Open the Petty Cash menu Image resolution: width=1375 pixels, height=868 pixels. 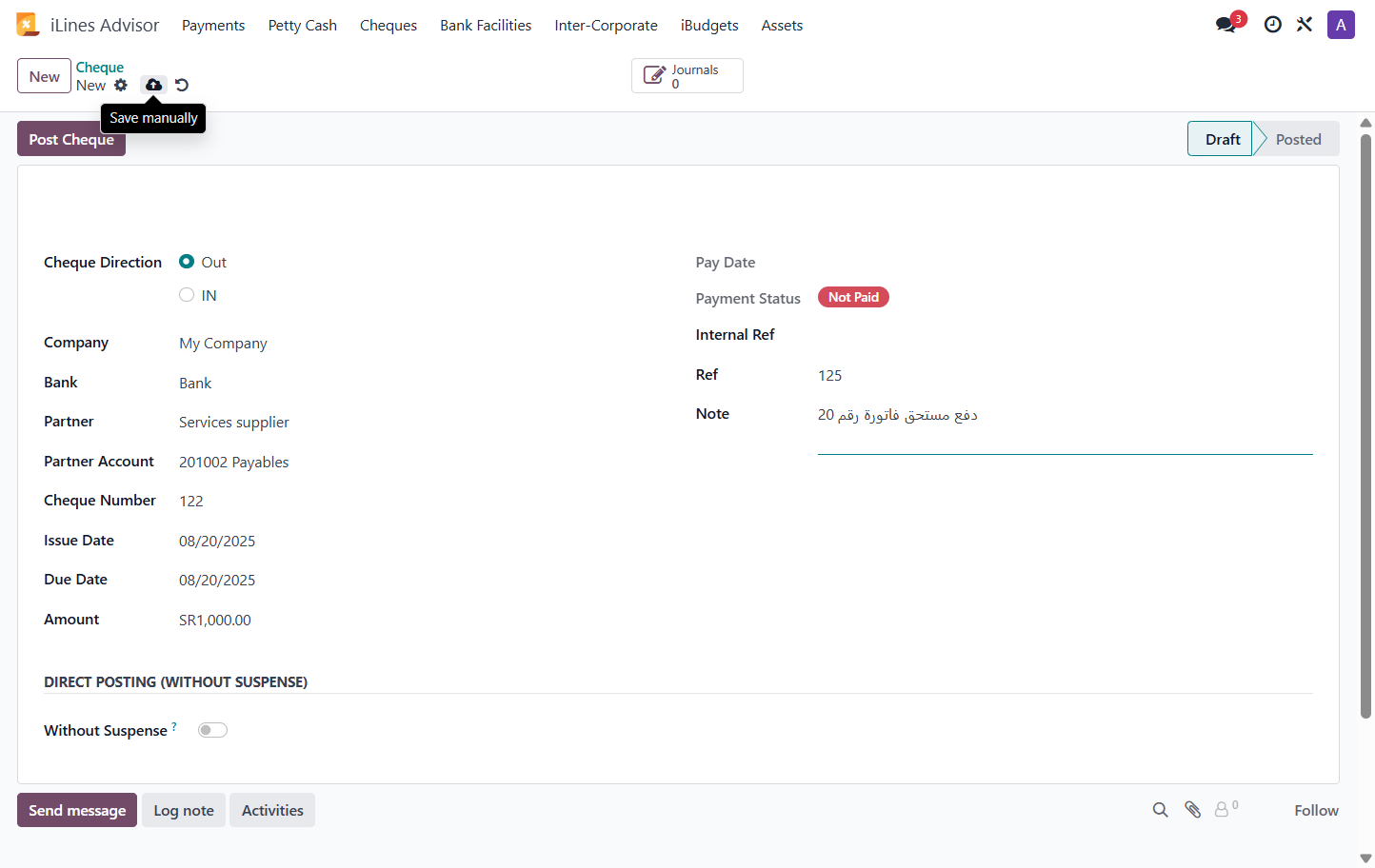303,26
